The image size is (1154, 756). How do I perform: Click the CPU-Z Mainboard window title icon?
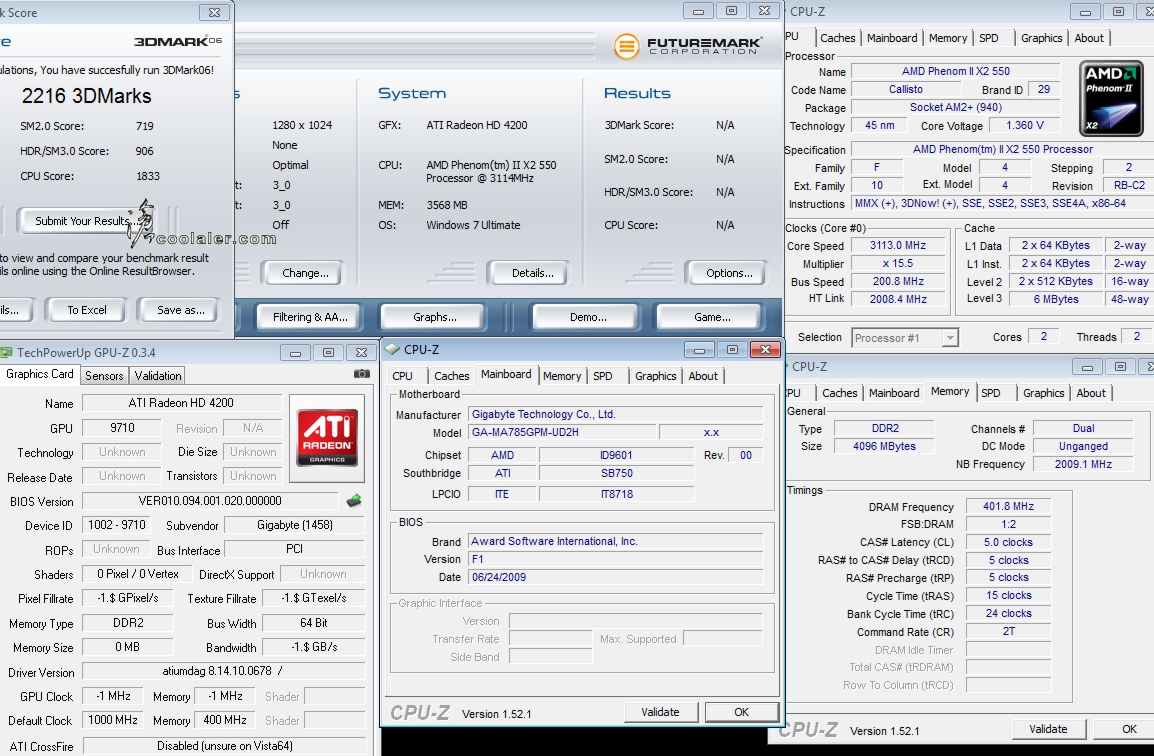pos(392,350)
